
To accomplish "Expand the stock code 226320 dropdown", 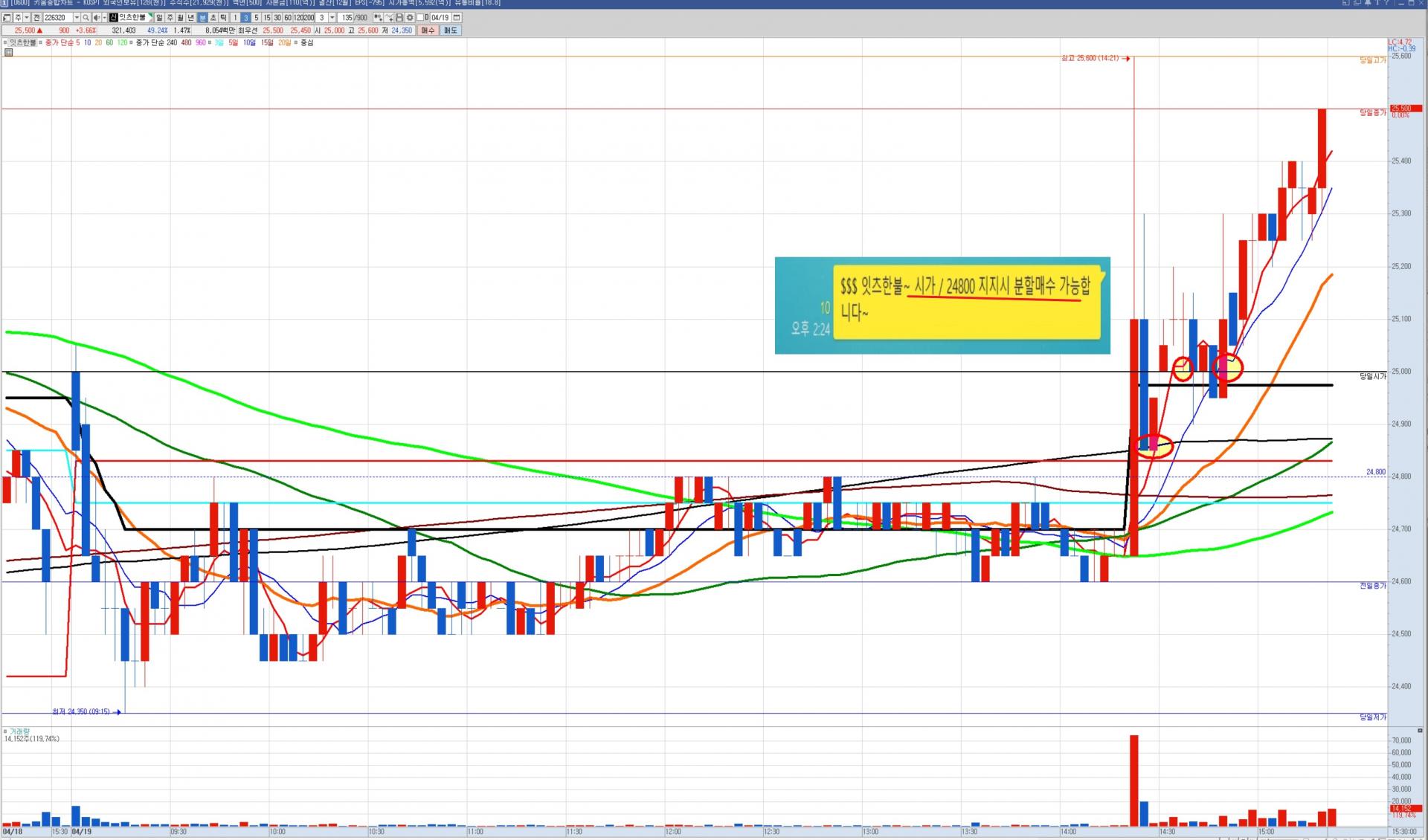I will pos(77,18).
